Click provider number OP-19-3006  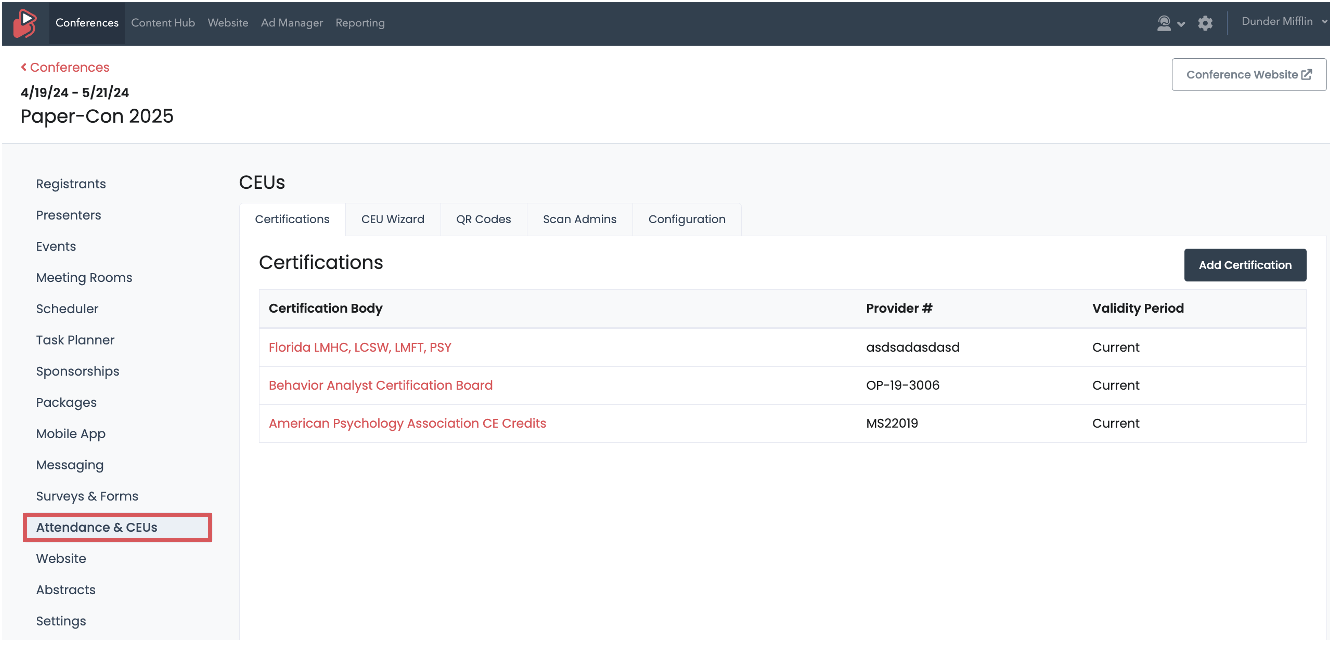tap(903, 386)
